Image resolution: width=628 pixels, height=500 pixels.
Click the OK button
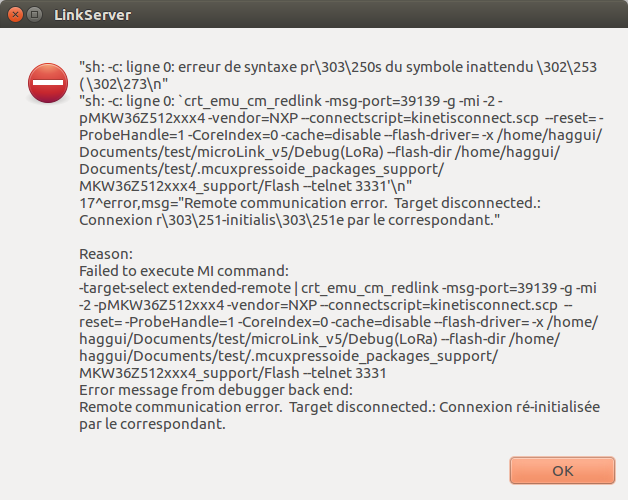point(561,470)
